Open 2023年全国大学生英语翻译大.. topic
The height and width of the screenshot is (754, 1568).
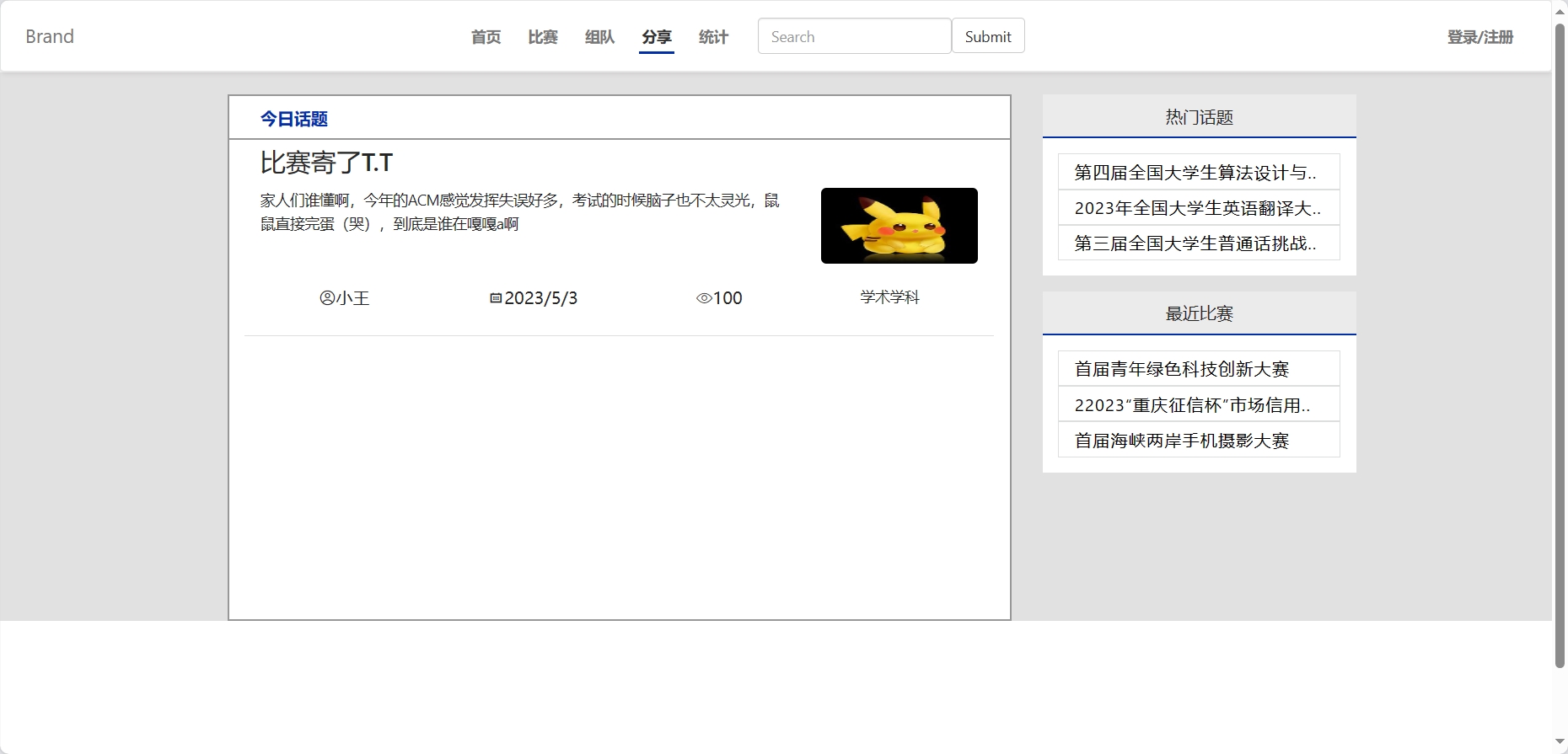click(x=1199, y=207)
